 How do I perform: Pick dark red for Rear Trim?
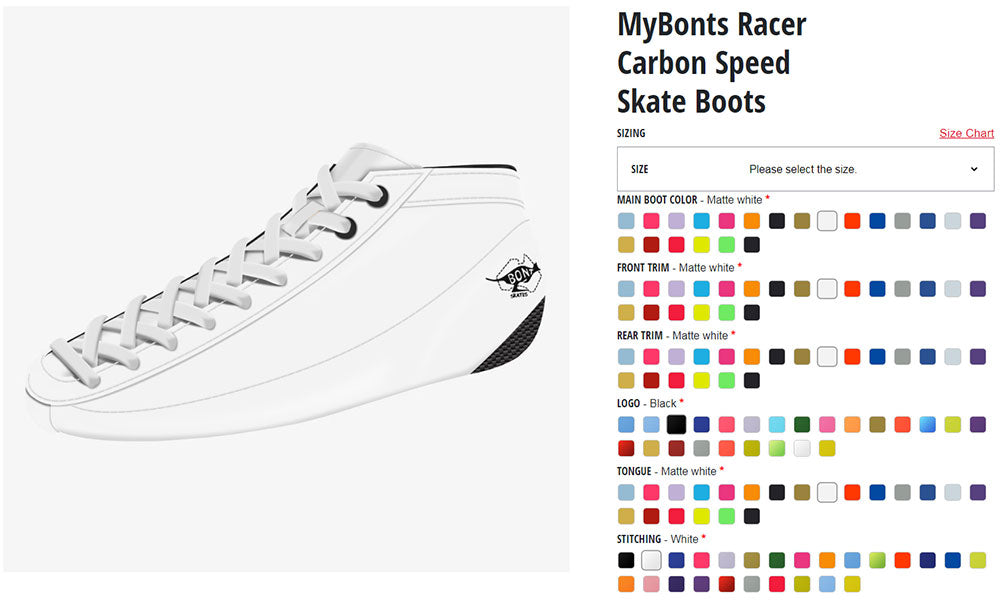pos(652,380)
